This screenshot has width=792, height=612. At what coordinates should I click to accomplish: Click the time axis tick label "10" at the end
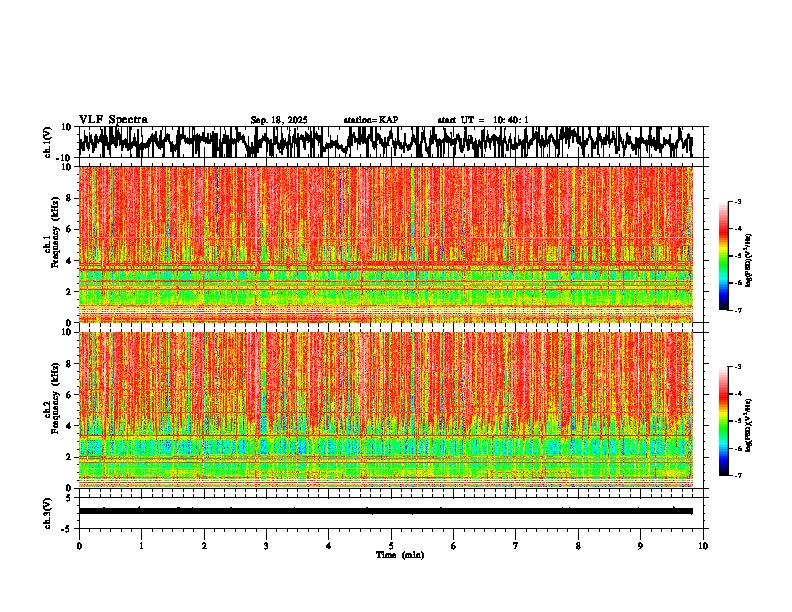703,546
